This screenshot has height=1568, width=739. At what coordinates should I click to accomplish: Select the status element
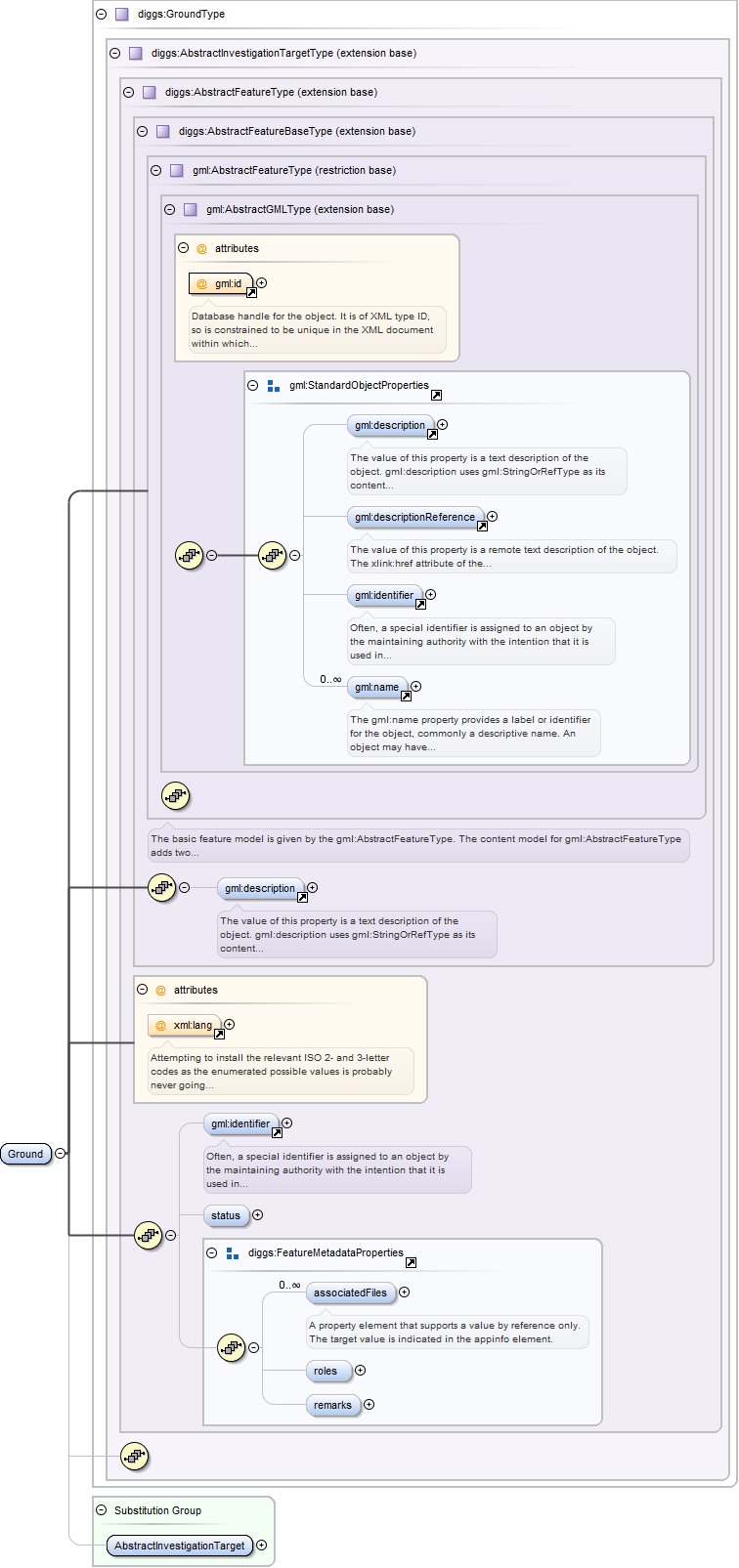point(226,1215)
